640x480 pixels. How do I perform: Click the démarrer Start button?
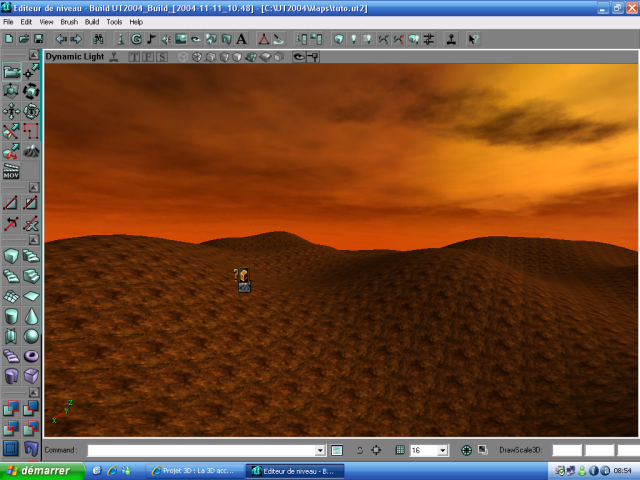tap(42, 471)
